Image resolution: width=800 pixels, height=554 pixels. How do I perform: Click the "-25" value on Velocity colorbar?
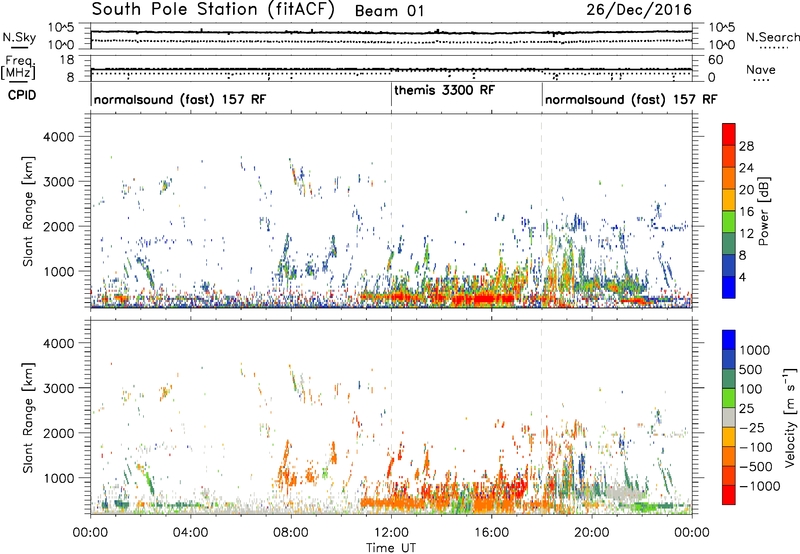coord(752,427)
